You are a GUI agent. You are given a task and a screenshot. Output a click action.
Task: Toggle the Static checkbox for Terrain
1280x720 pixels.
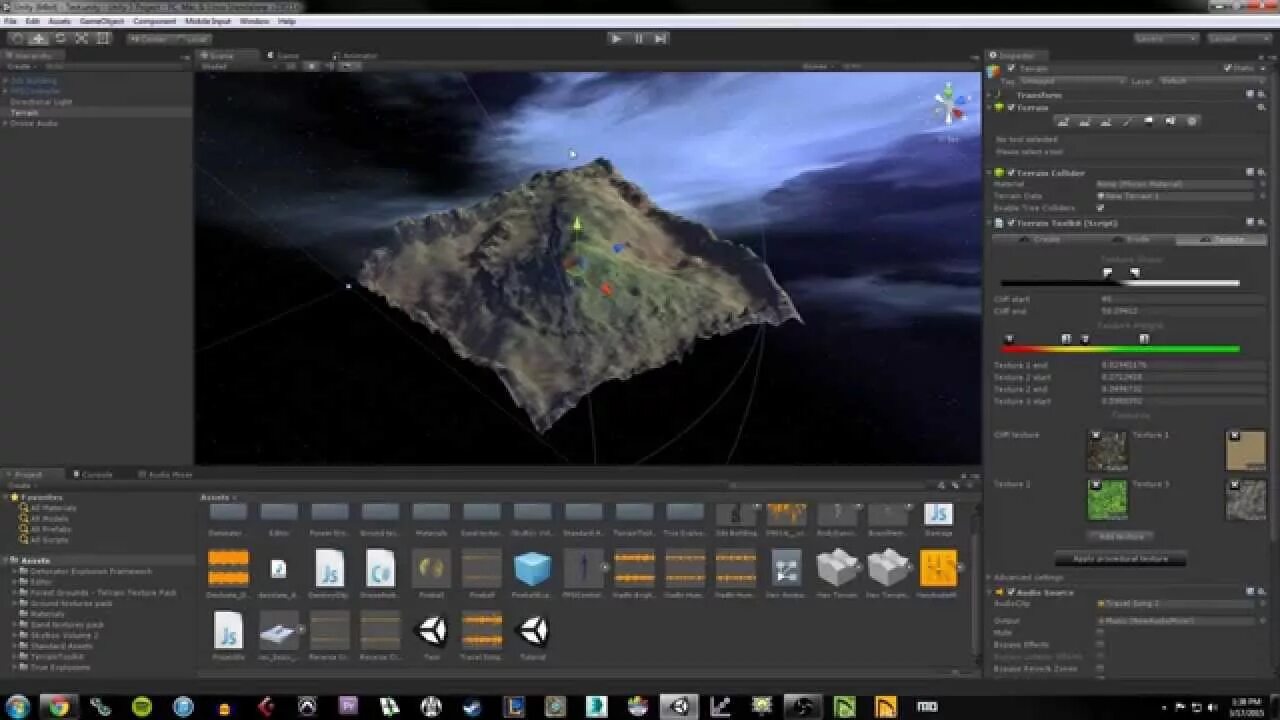(x=1227, y=67)
